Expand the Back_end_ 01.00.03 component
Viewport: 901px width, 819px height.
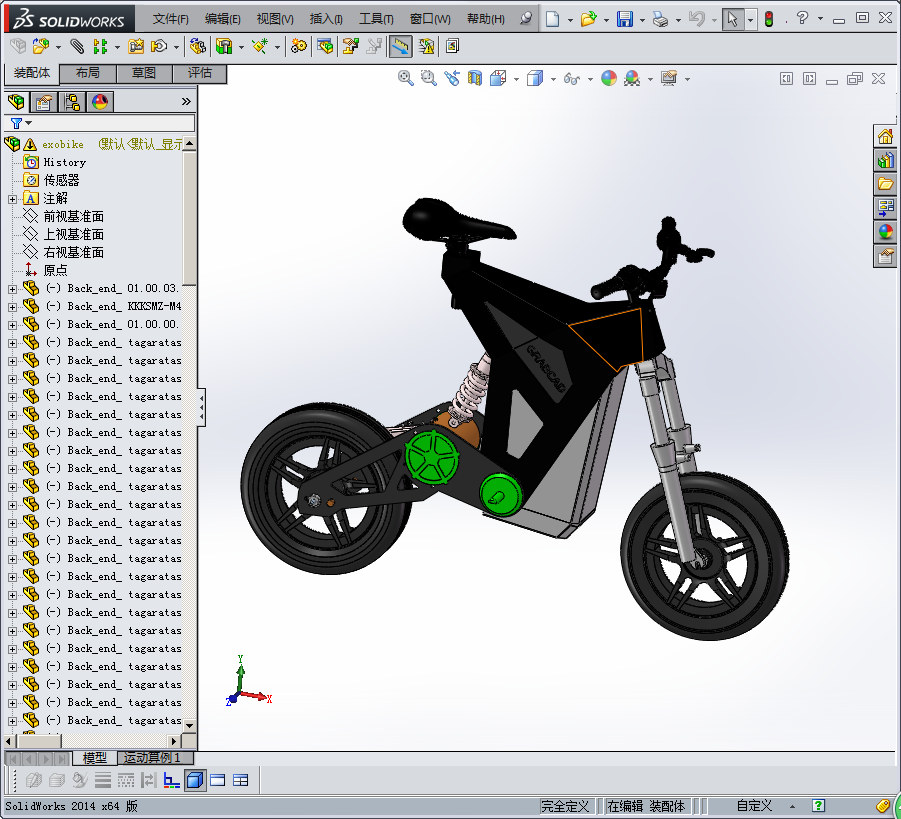pos(12,289)
